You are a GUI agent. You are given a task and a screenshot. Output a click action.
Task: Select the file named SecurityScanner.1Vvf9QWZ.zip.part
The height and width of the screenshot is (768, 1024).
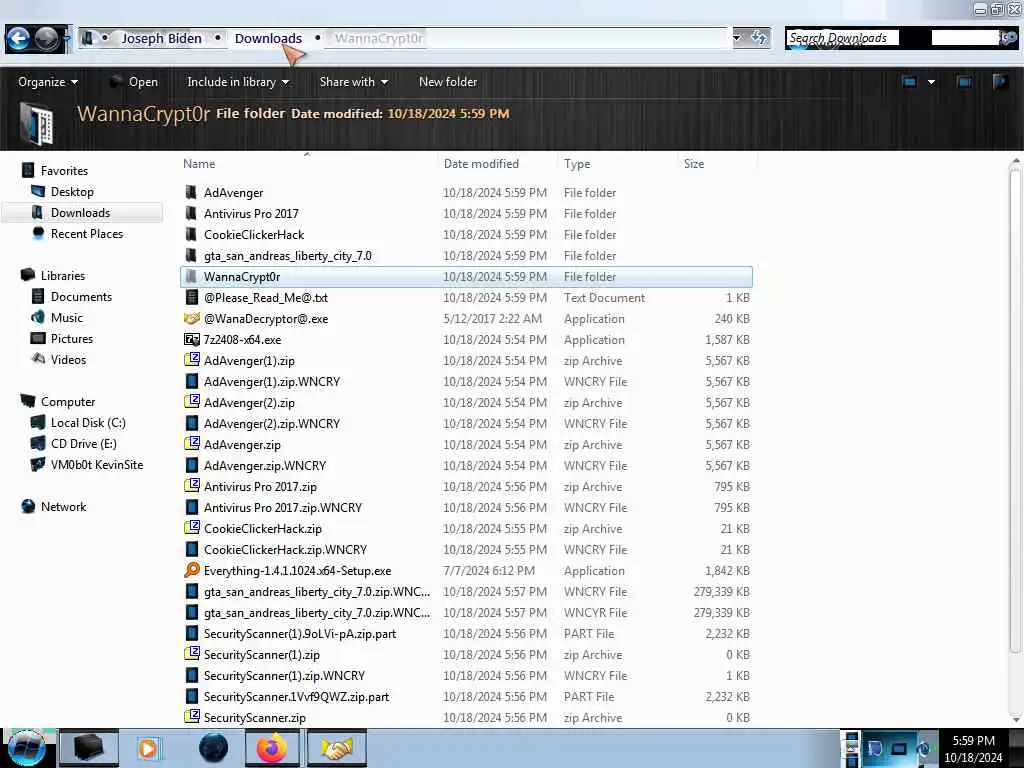pyautogui.click(x=296, y=696)
